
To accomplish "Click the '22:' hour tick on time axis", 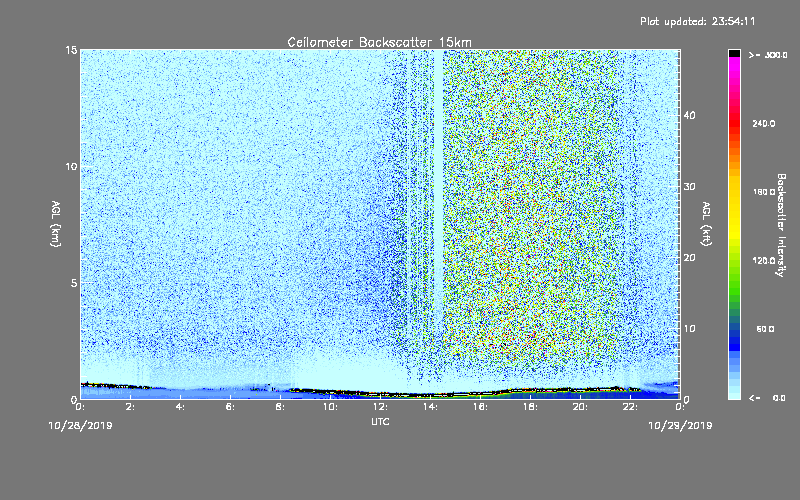I will point(631,407).
